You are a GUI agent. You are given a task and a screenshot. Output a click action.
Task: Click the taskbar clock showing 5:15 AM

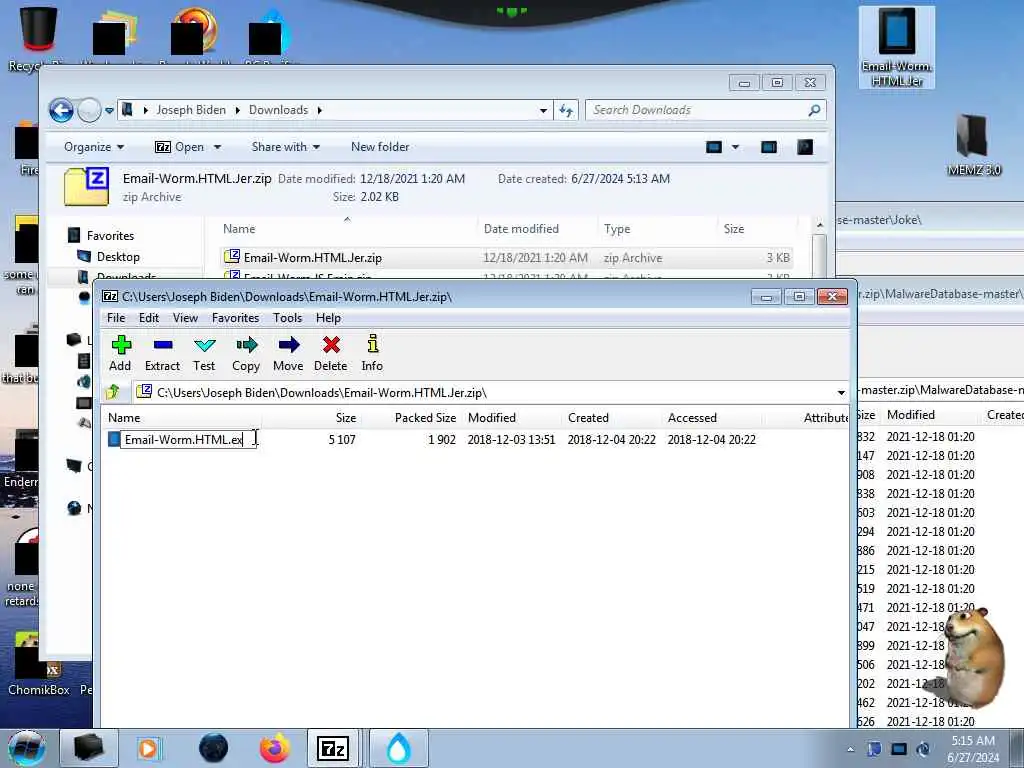coord(973,749)
